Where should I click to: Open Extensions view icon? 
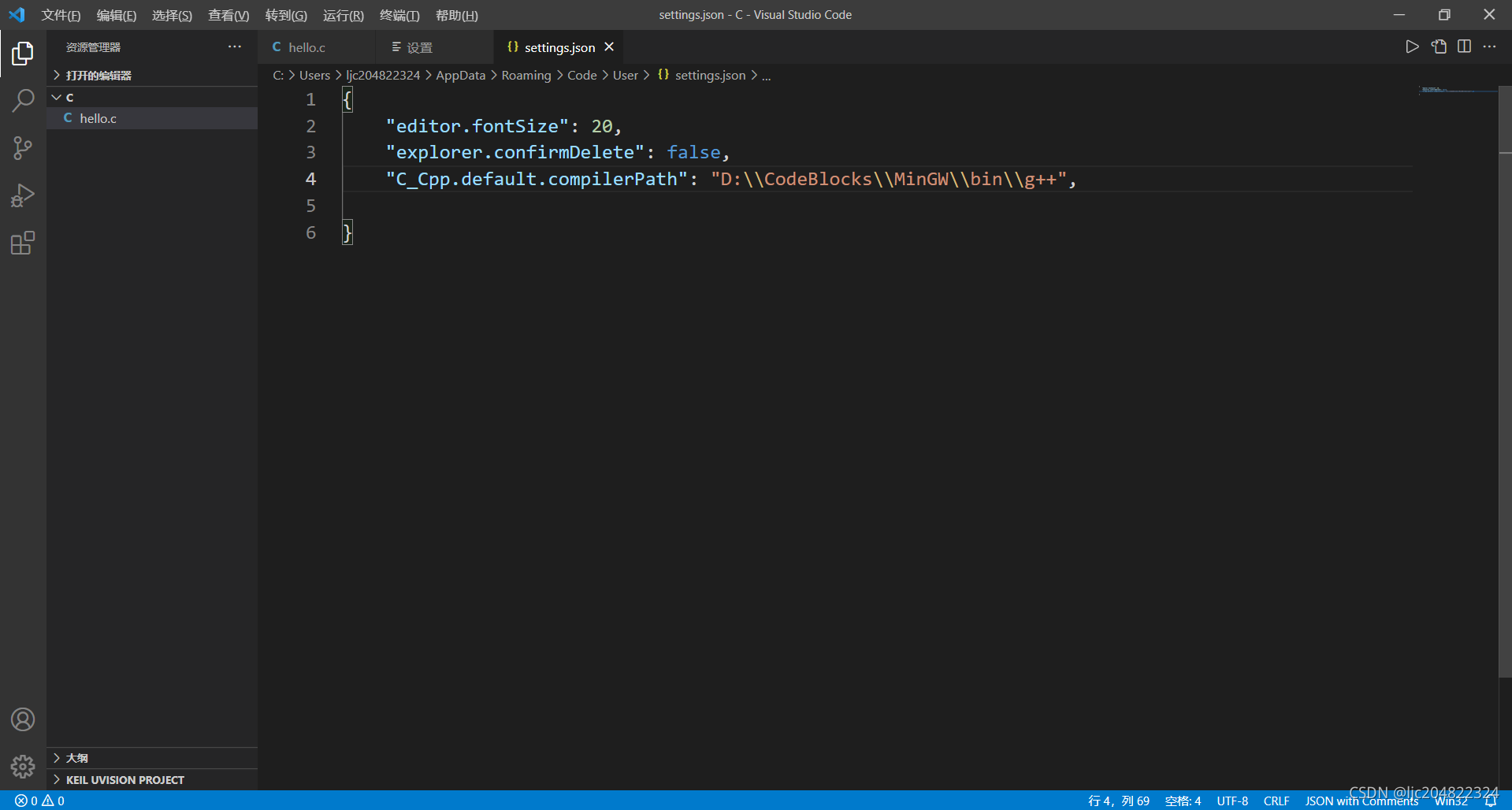point(23,243)
